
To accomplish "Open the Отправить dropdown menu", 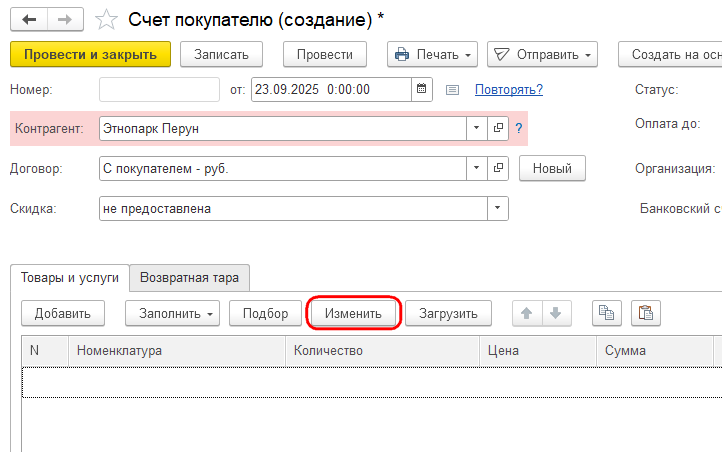I will pos(542,54).
